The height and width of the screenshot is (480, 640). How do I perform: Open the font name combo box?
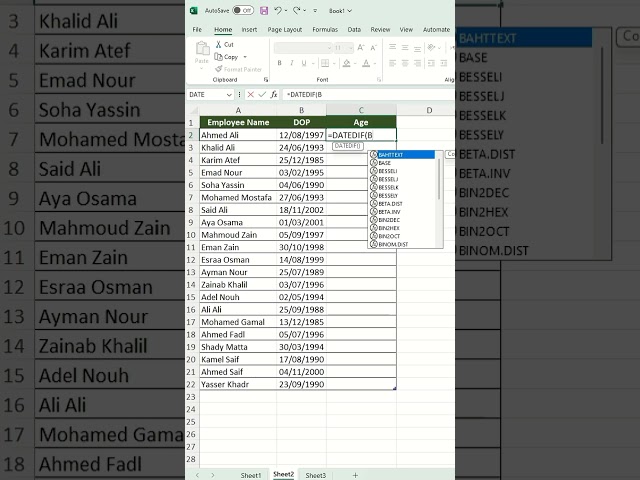[303, 48]
